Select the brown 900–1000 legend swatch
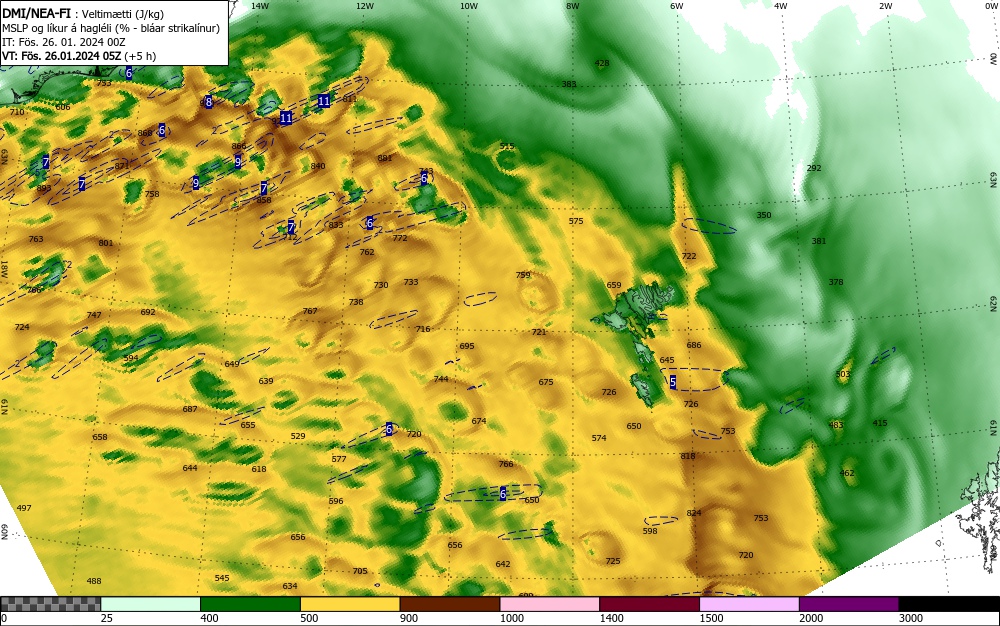 [x=450, y=604]
